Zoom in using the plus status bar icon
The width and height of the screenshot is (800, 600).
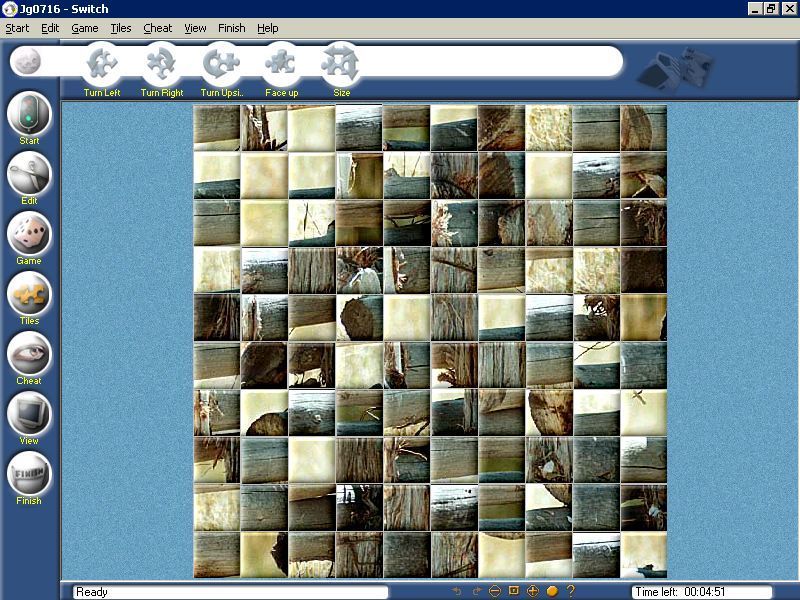[x=531, y=590]
